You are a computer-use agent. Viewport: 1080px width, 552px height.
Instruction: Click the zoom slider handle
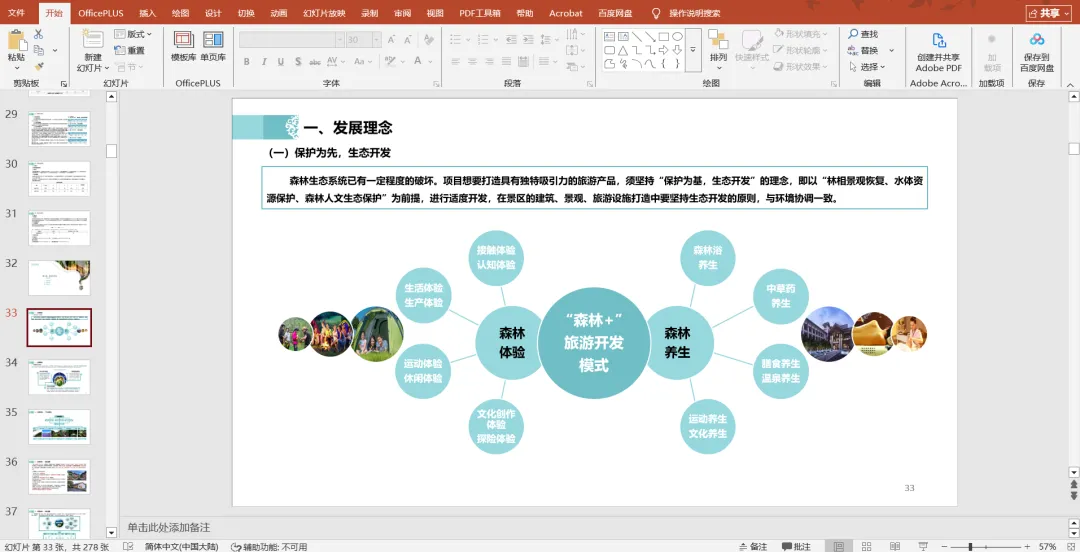click(970, 546)
